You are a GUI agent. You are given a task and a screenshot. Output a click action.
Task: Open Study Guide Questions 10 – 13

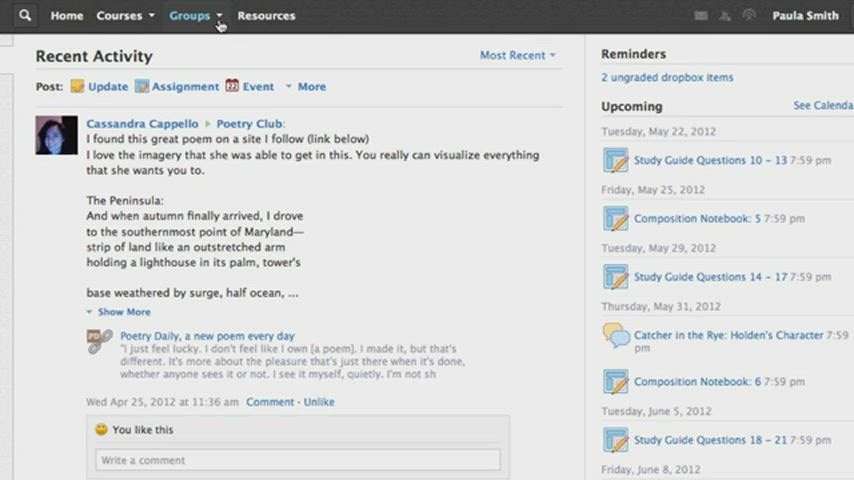(710, 160)
